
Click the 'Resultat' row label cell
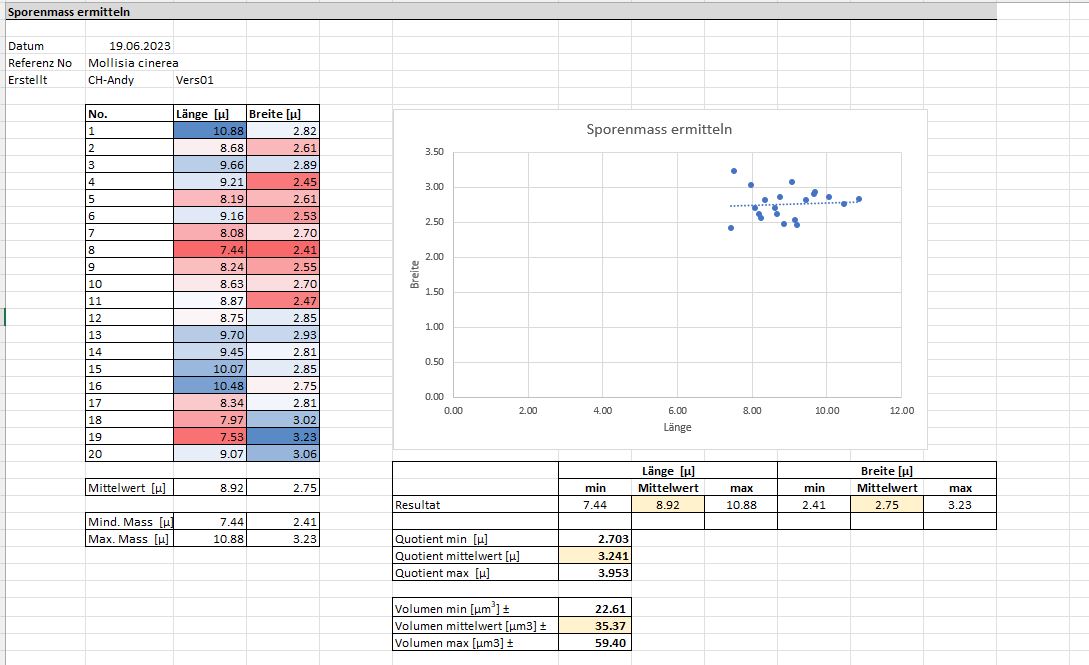pos(475,505)
